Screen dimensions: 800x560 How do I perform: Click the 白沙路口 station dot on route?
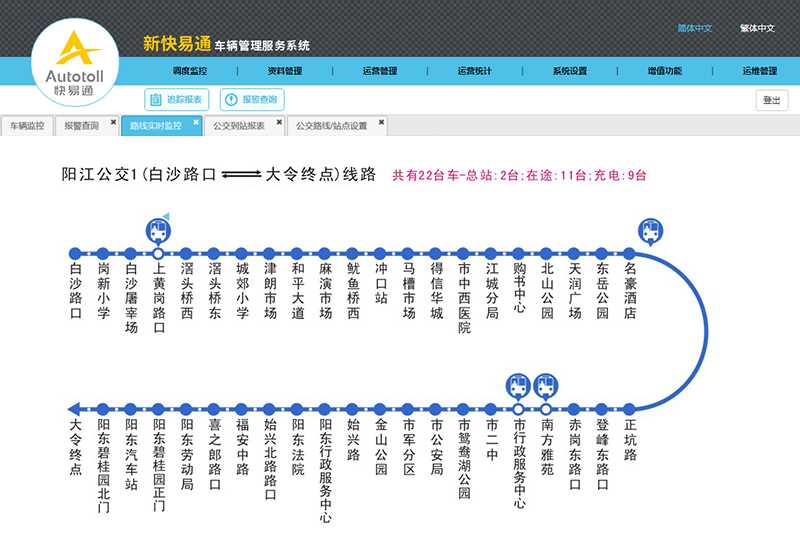[x=75, y=254]
